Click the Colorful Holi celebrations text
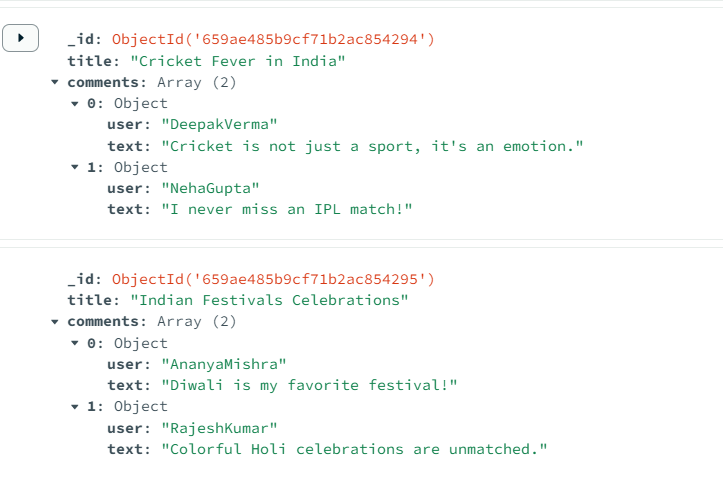Viewport: 723px width, 479px height. [355, 449]
